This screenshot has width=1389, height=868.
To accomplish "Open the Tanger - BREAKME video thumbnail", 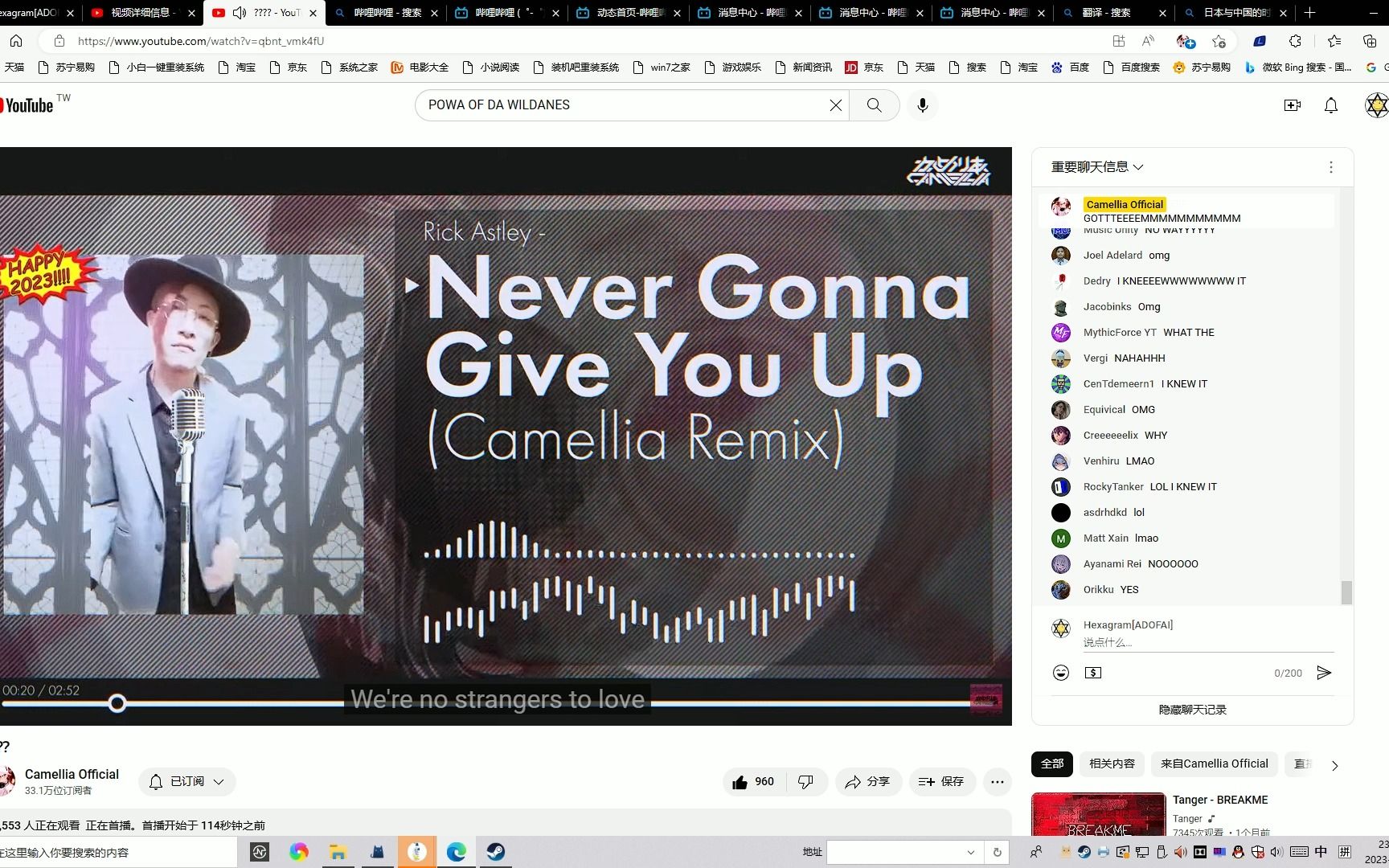I will [1098, 814].
